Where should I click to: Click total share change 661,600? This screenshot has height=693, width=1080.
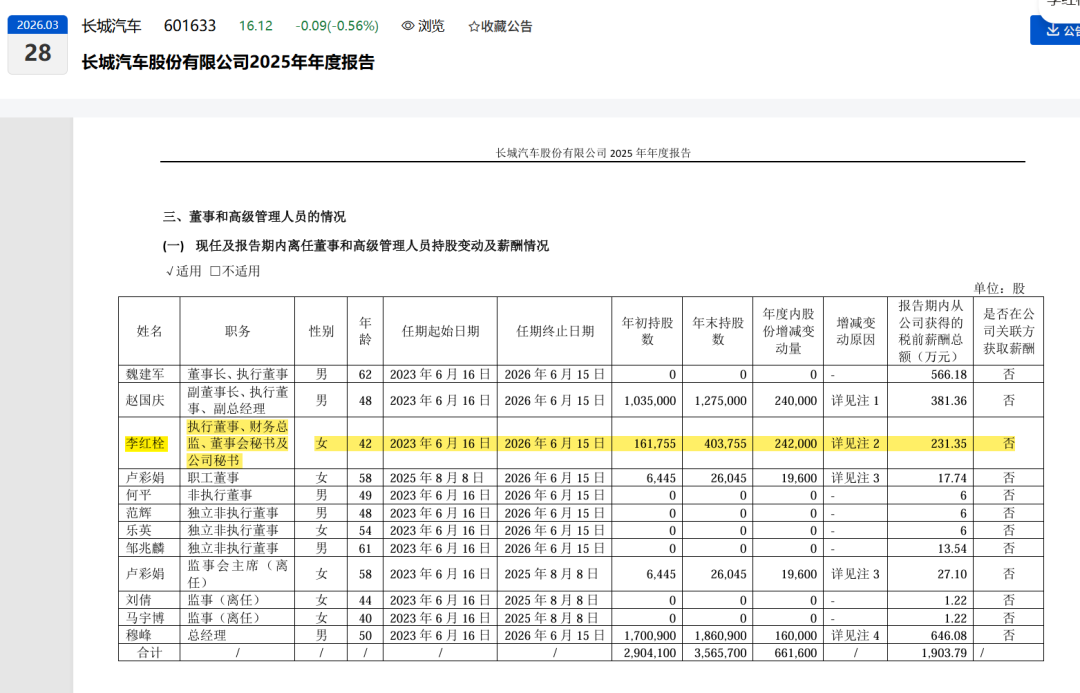point(796,653)
